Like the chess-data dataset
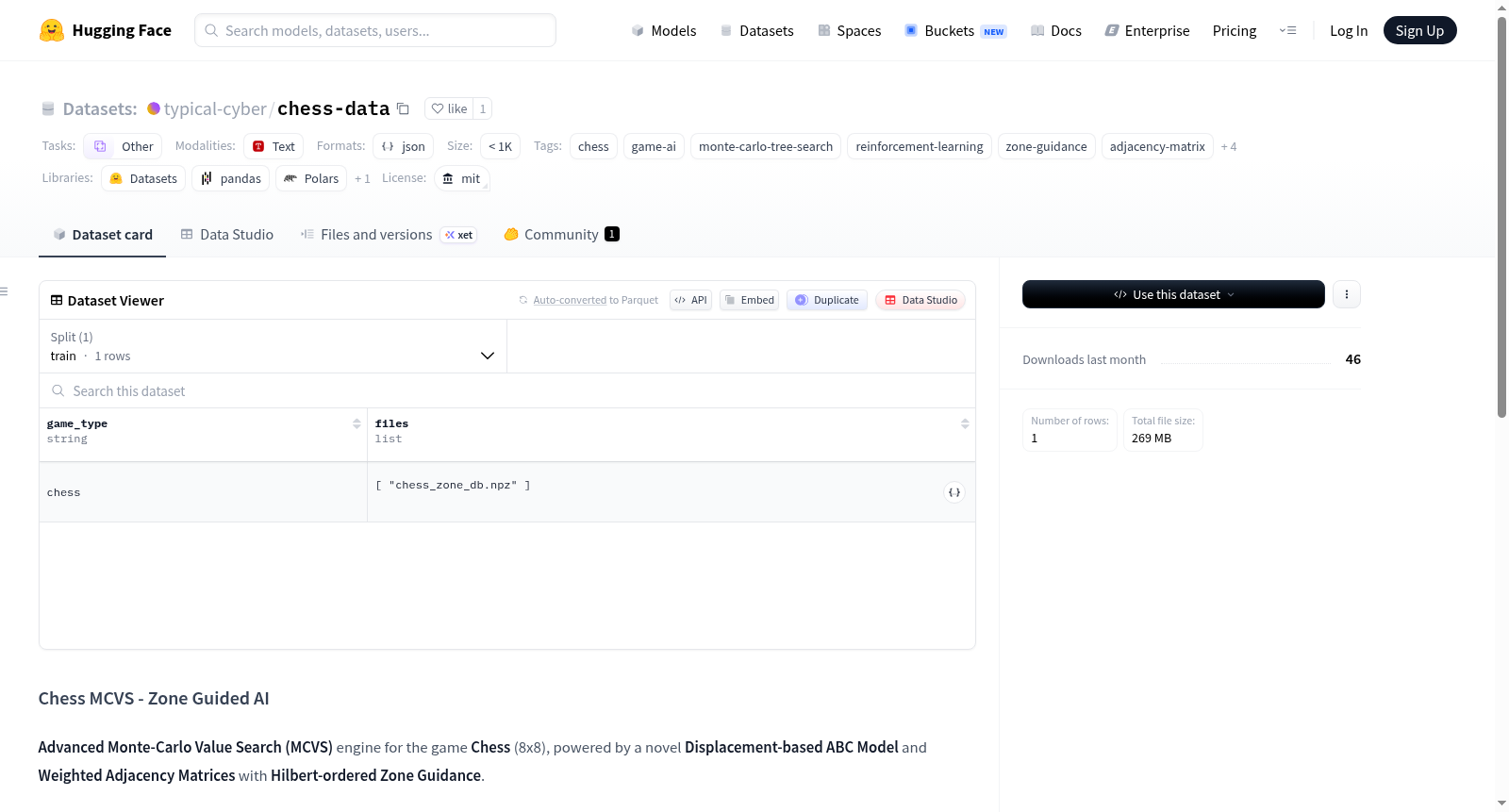The height and width of the screenshot is (812, 1509). (x=449, y=108)
